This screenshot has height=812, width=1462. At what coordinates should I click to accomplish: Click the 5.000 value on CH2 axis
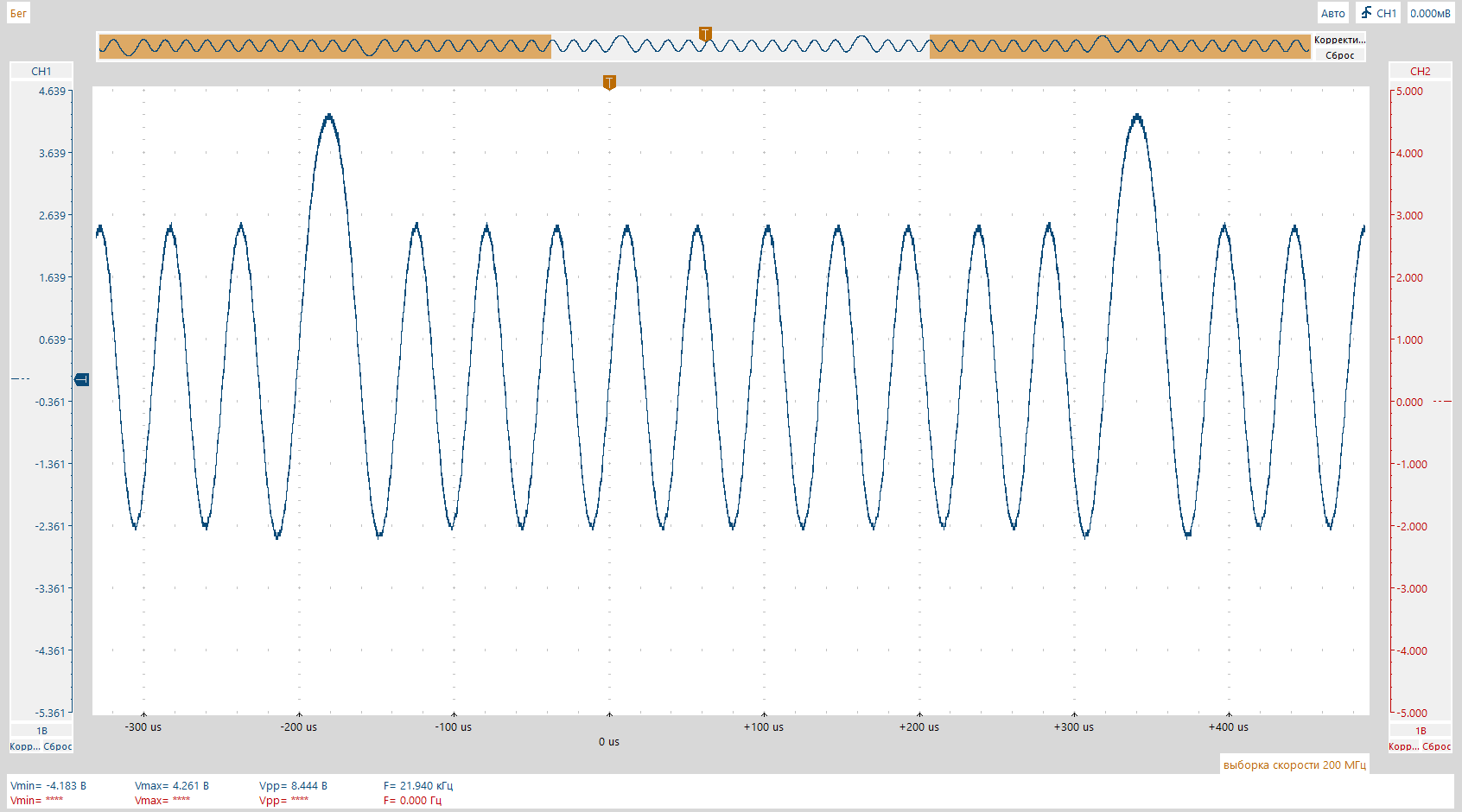pyautogui.click(x=1410, y=91)
